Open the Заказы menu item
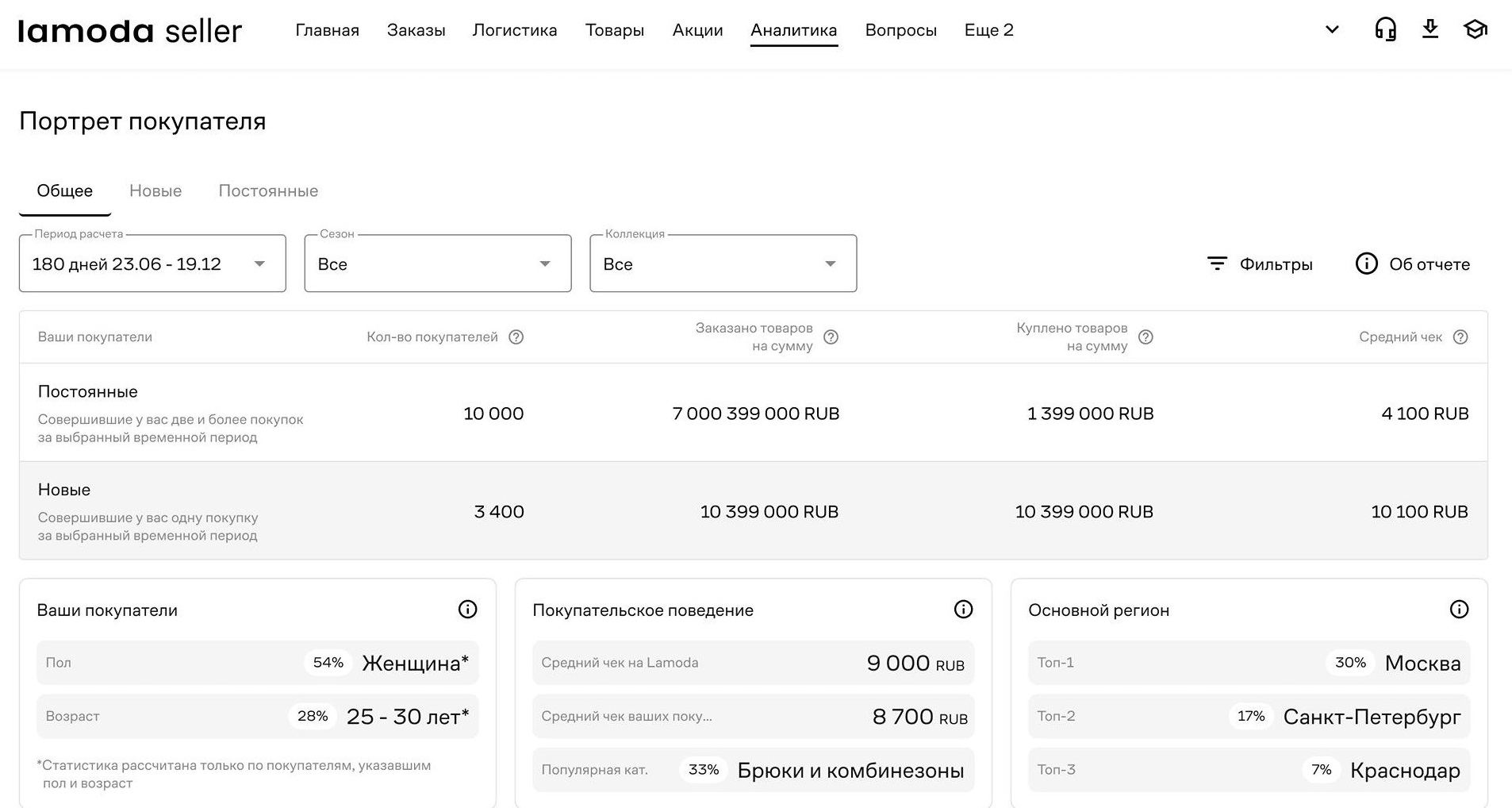This screenshot has width=1512, height=808. [x=416, y=30]
